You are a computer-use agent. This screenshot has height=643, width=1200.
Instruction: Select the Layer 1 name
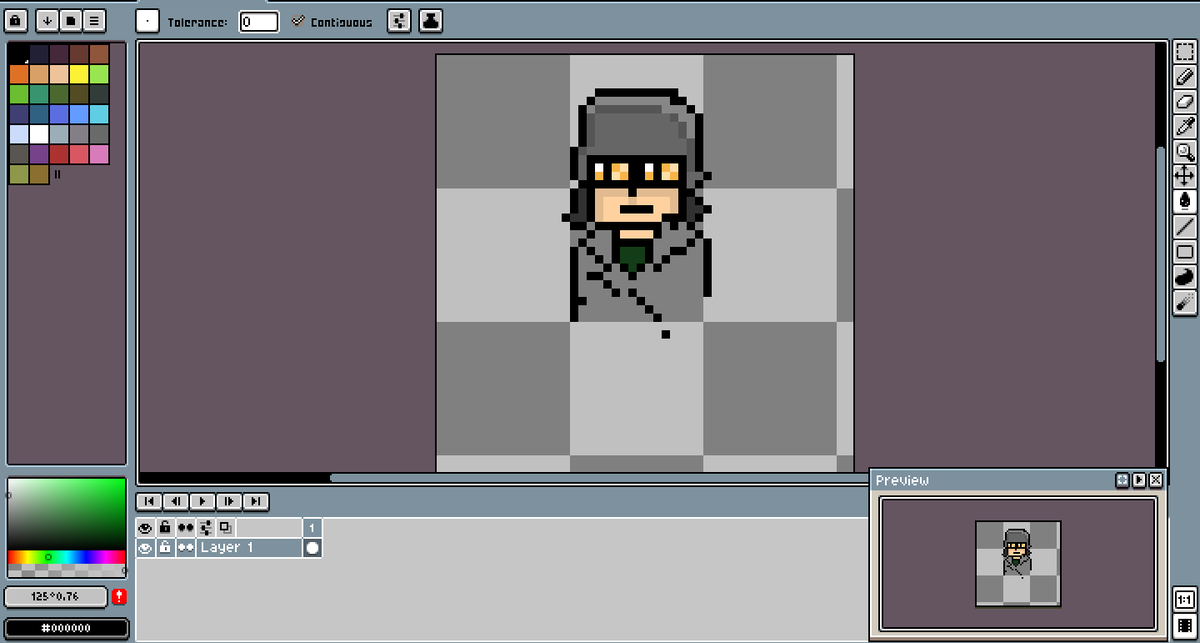tap(249, 548)
